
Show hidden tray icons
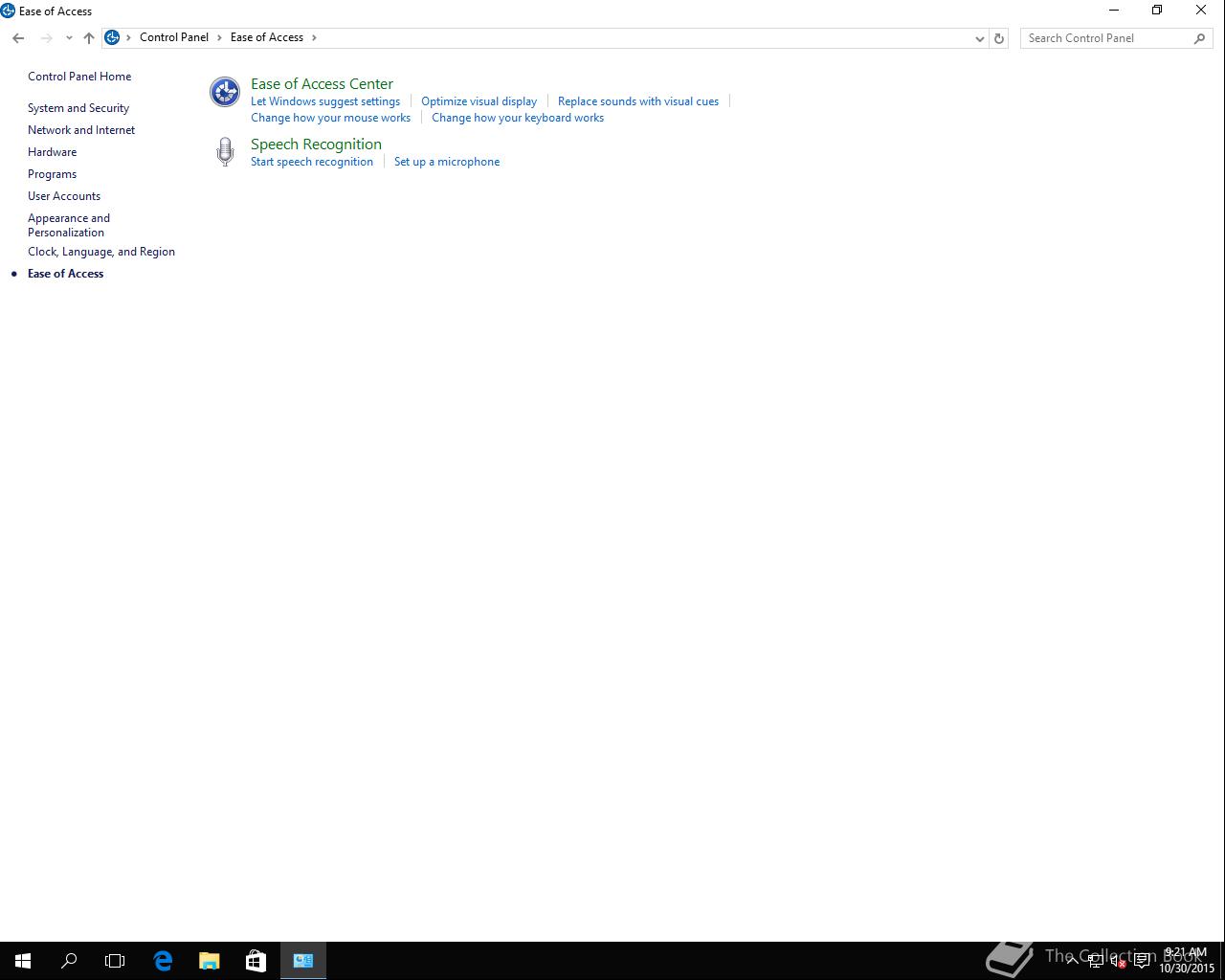coord(1073,961)
